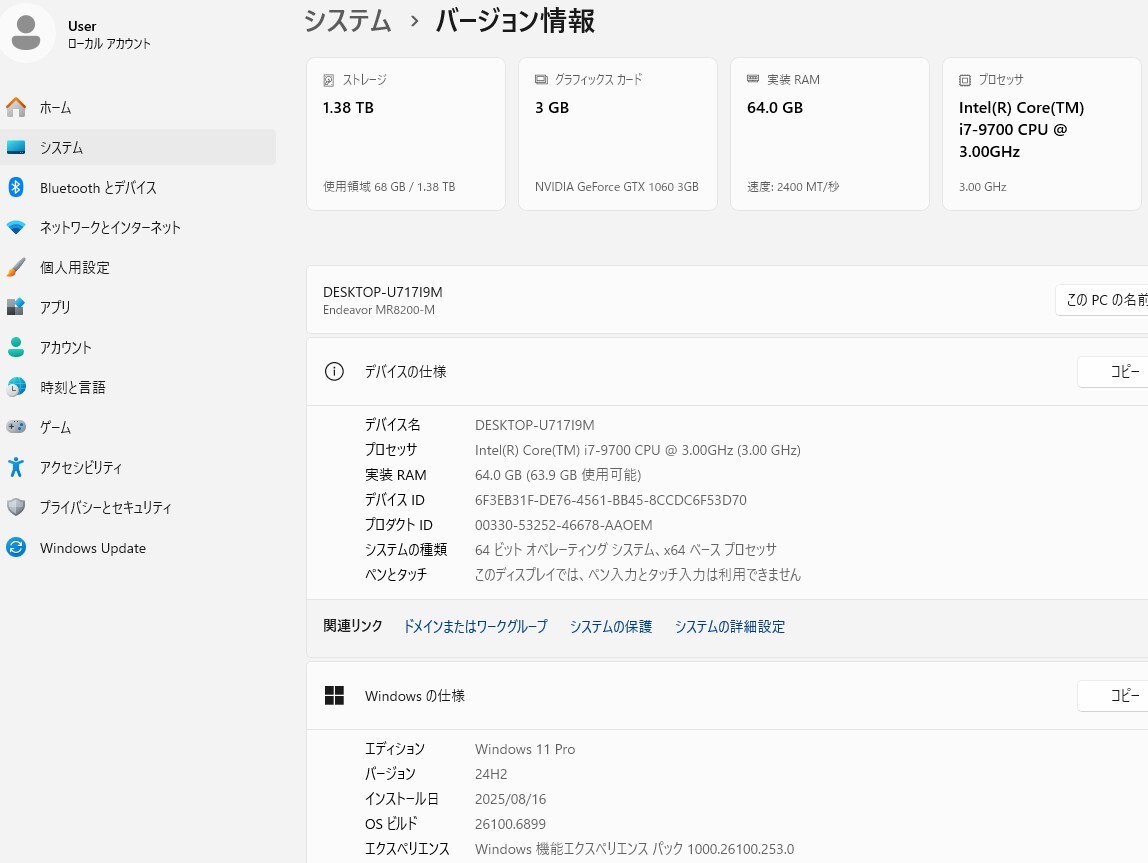This screenshot has height=863, width=1148.
Task: Copy Windows specifications with コピー button
Action: (1117, 696)
